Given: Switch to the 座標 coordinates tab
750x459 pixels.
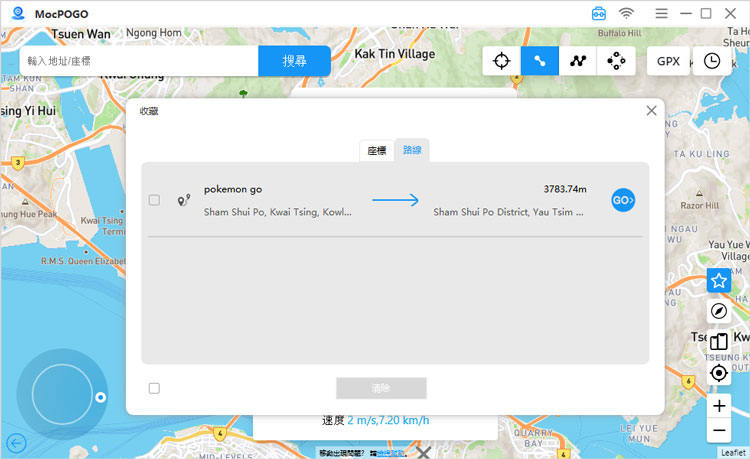Looking at the screenshot, I should [377, 151].
